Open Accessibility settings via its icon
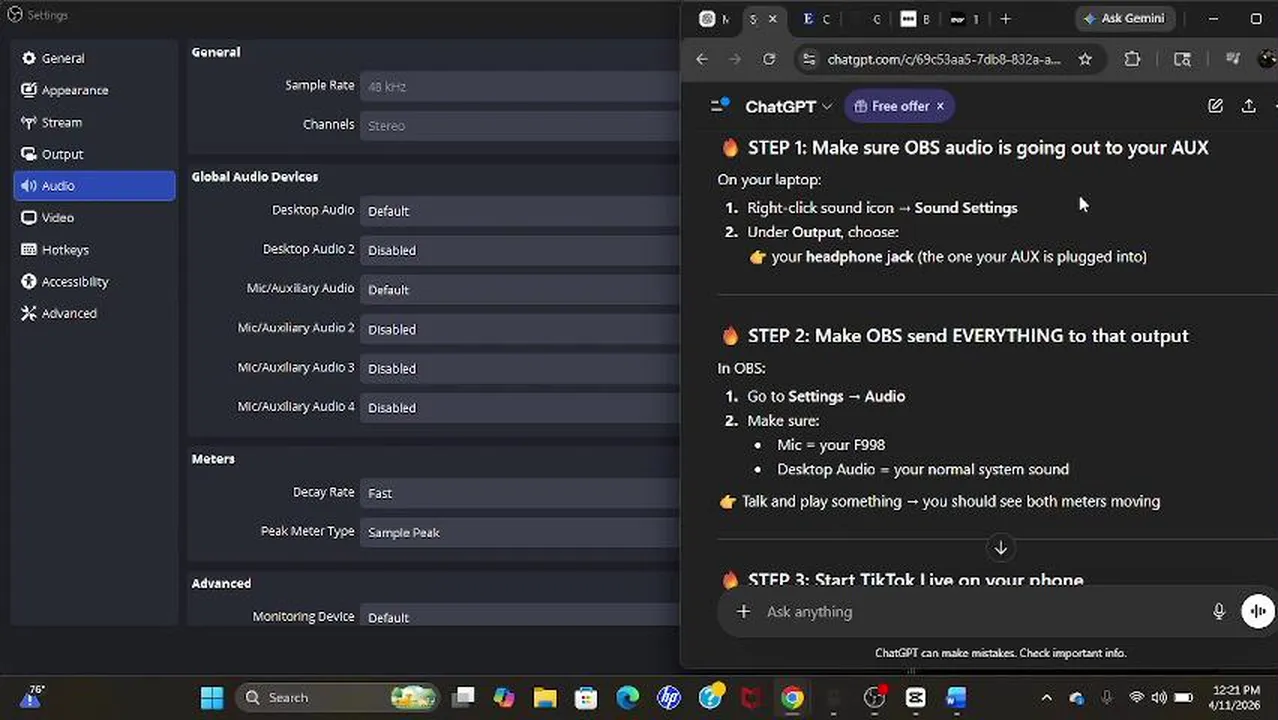The height and width of the screenshot is (720, 1278). (x=29, y=281)
